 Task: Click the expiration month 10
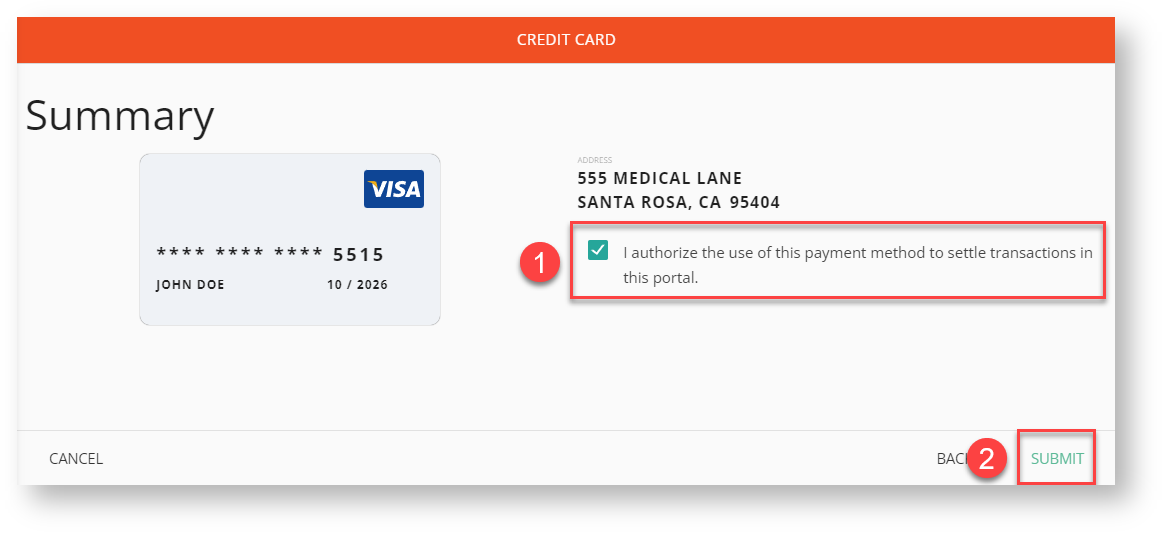(x=335, y=285)
